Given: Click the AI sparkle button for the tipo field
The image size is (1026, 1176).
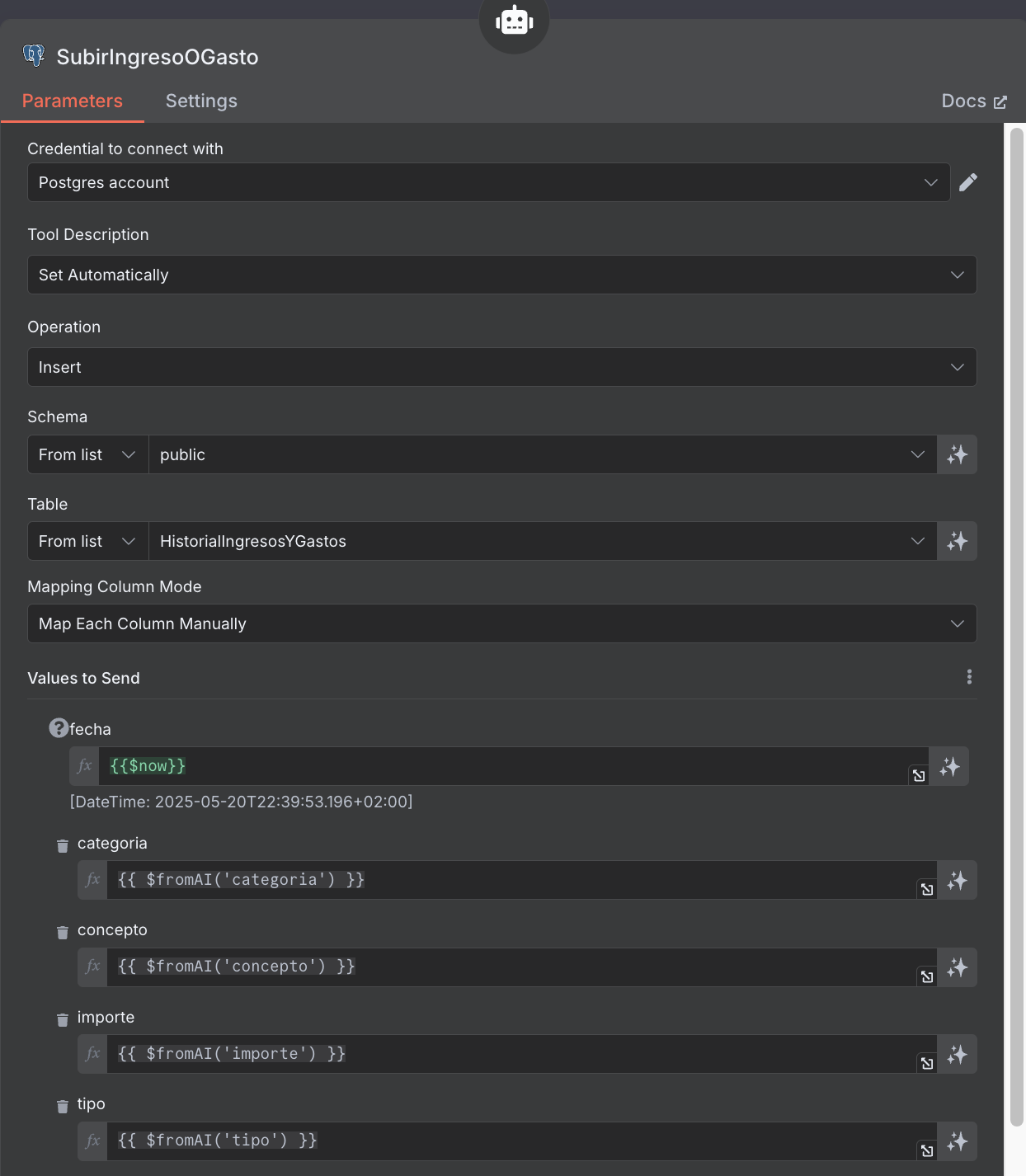Looking at the screenshot, I should point(957,1141).
